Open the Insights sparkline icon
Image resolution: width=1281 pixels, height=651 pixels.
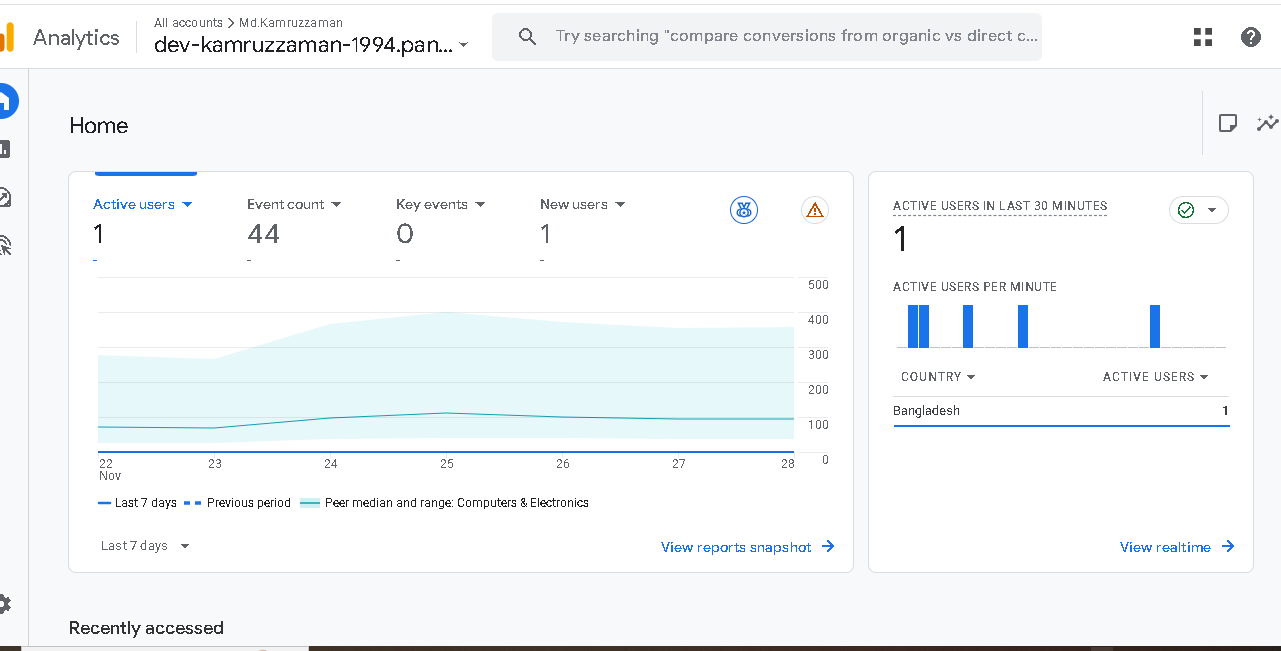pyautogui.click(x=1267, y=123)
